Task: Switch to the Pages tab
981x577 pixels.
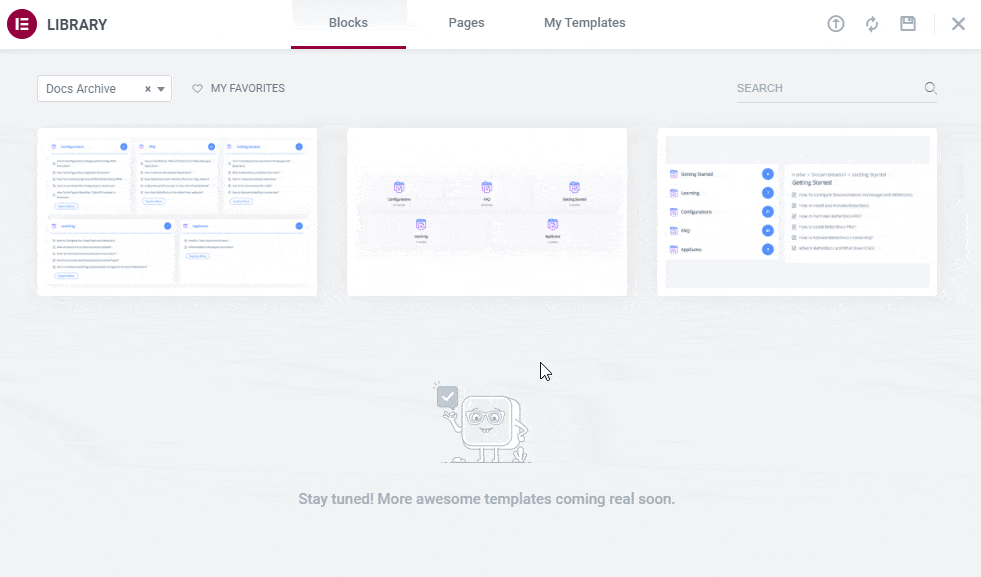Action: click(x=466, y=22)
